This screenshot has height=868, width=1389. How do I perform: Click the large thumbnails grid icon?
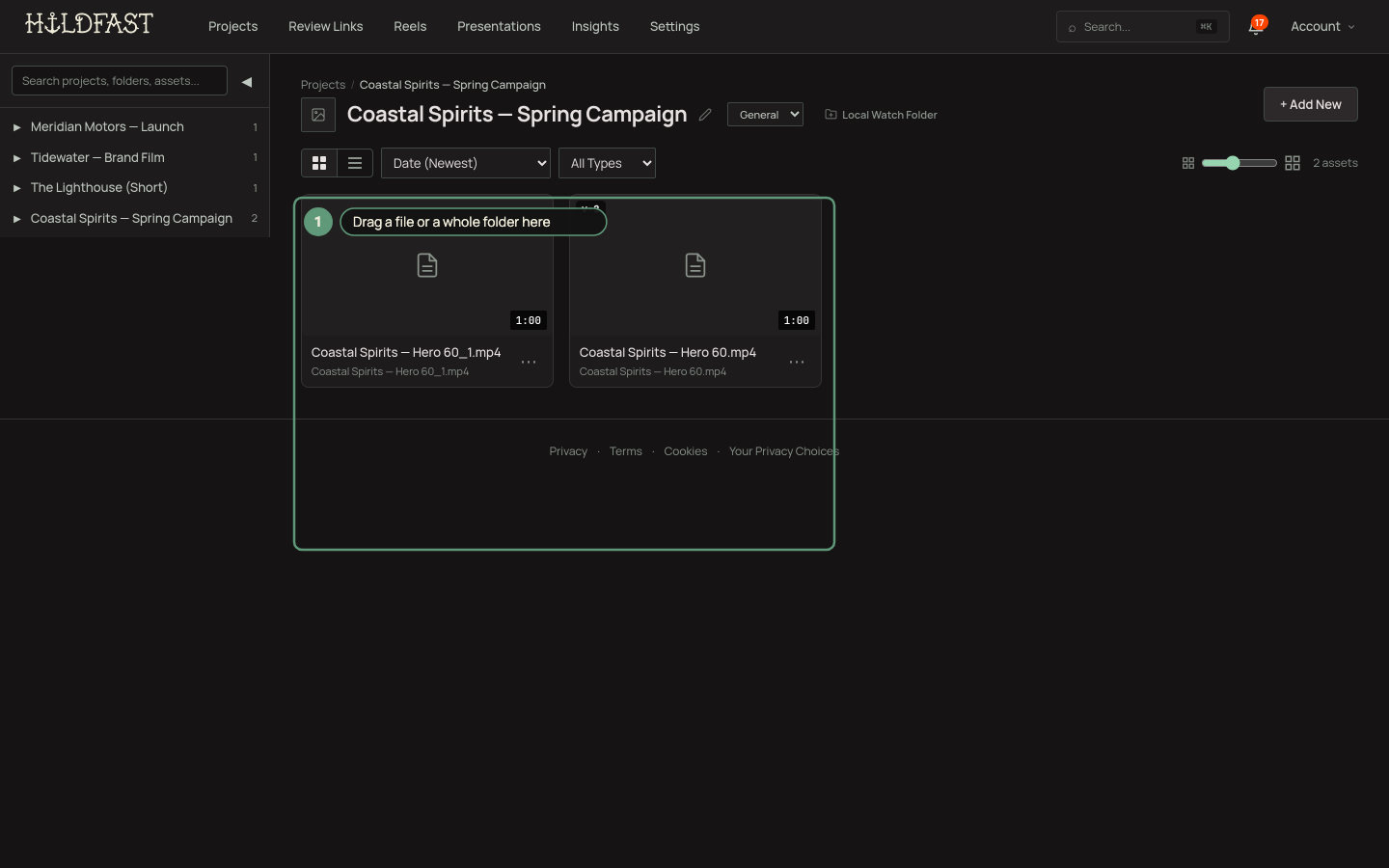point(1293,163)
